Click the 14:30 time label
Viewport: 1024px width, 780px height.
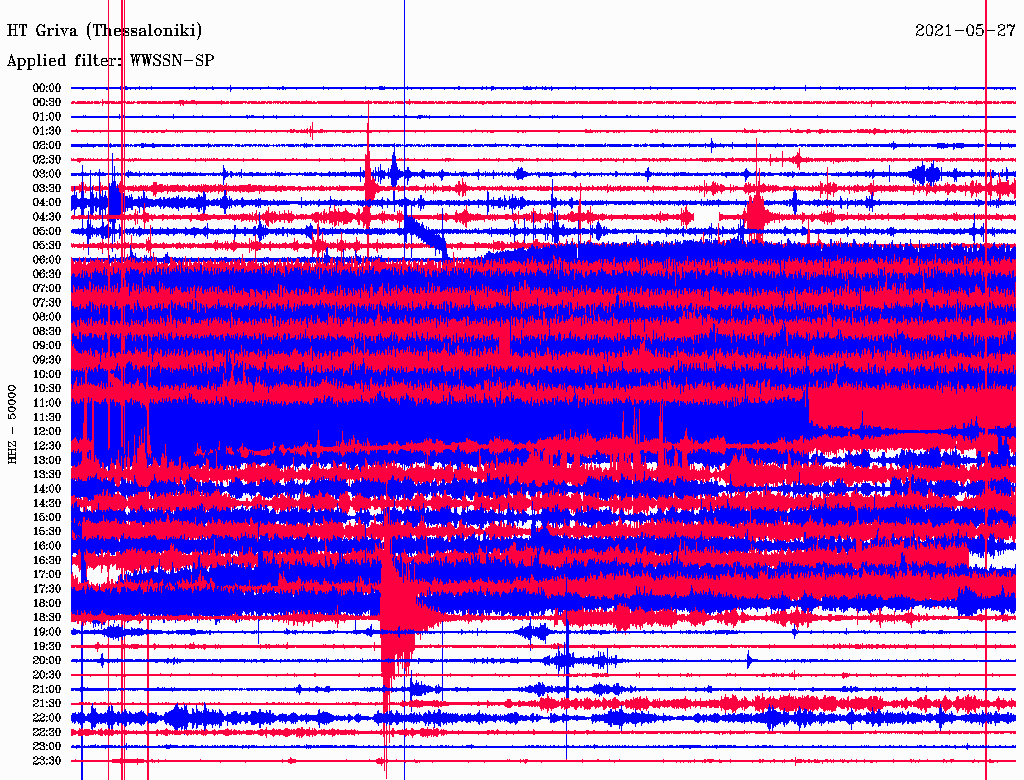47,503
